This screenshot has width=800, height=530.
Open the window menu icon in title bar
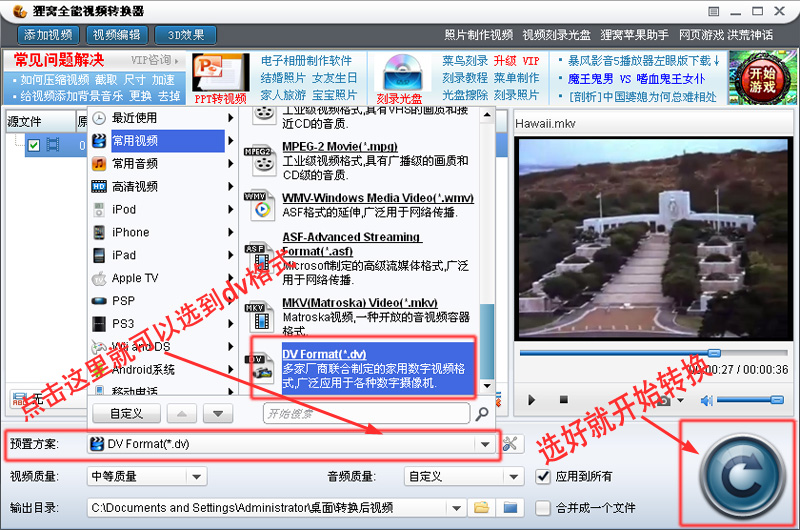(x=714, y=11)
